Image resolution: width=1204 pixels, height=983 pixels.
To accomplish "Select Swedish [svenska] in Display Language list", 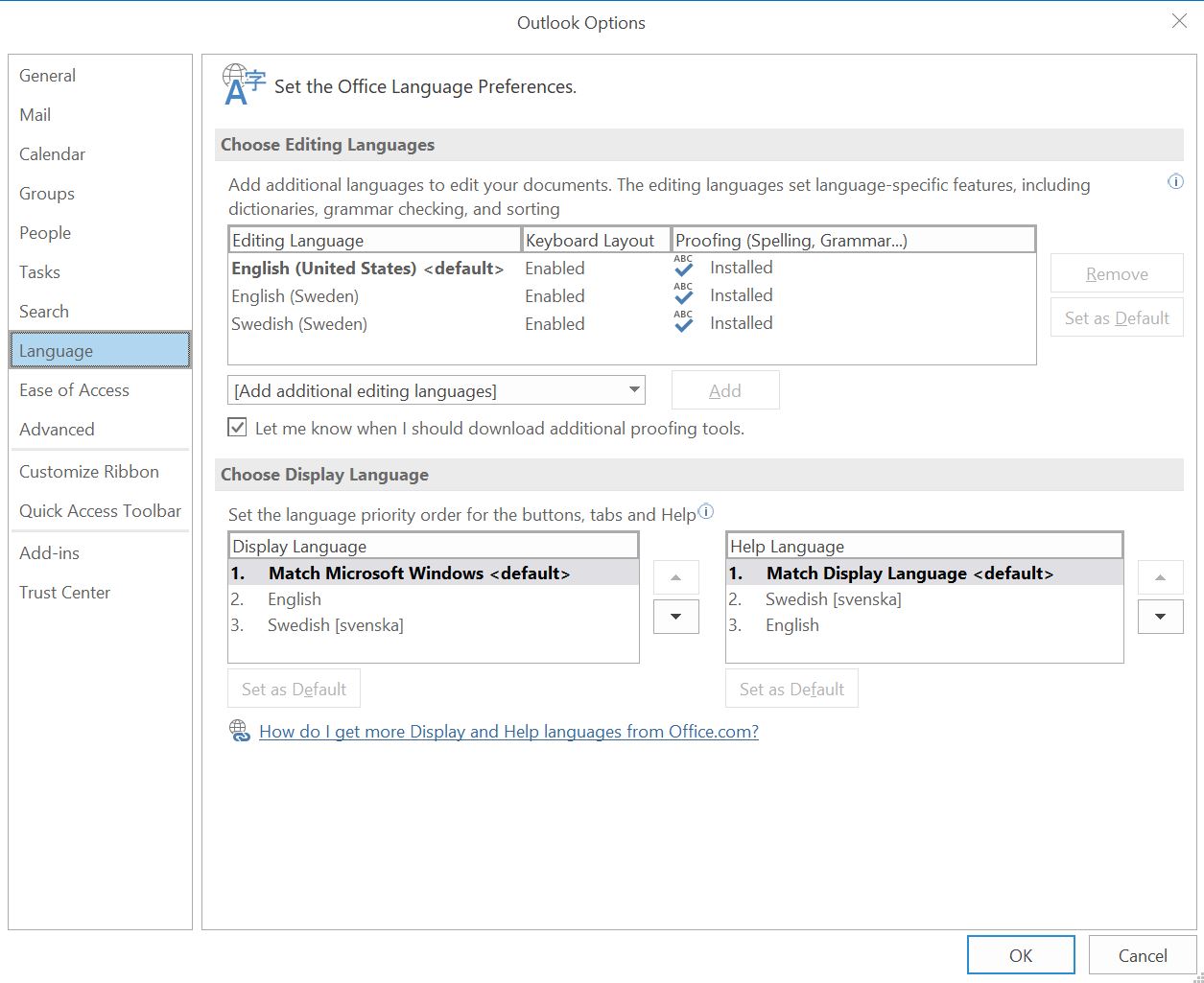I will coord(434,625).
